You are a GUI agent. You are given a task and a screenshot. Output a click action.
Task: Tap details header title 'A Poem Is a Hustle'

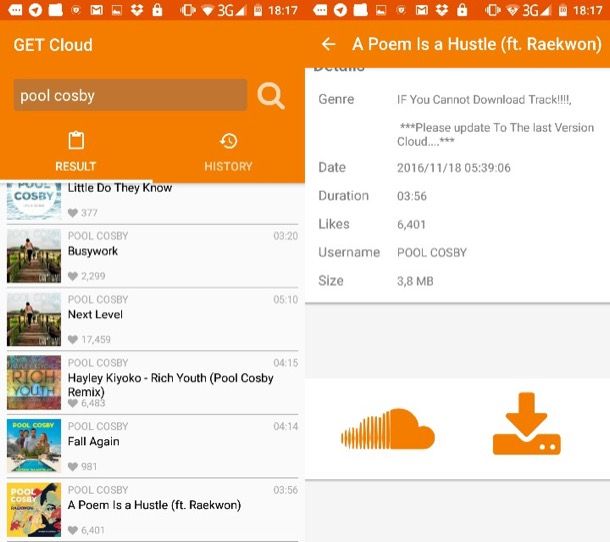(477, 44)
